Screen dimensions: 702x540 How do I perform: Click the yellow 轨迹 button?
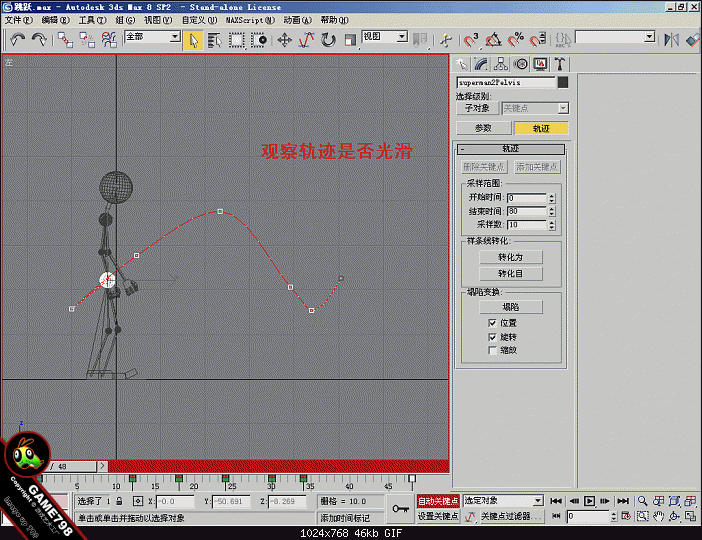tap(541, 129)
